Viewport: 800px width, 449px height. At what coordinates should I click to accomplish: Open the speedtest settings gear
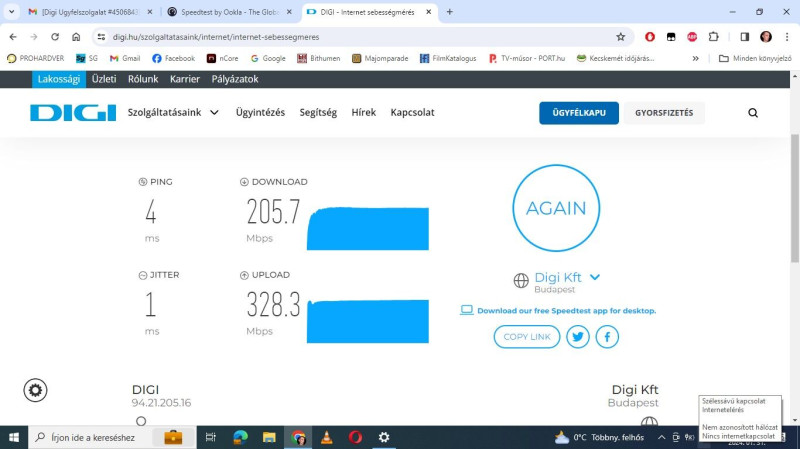tap(35, 390)
